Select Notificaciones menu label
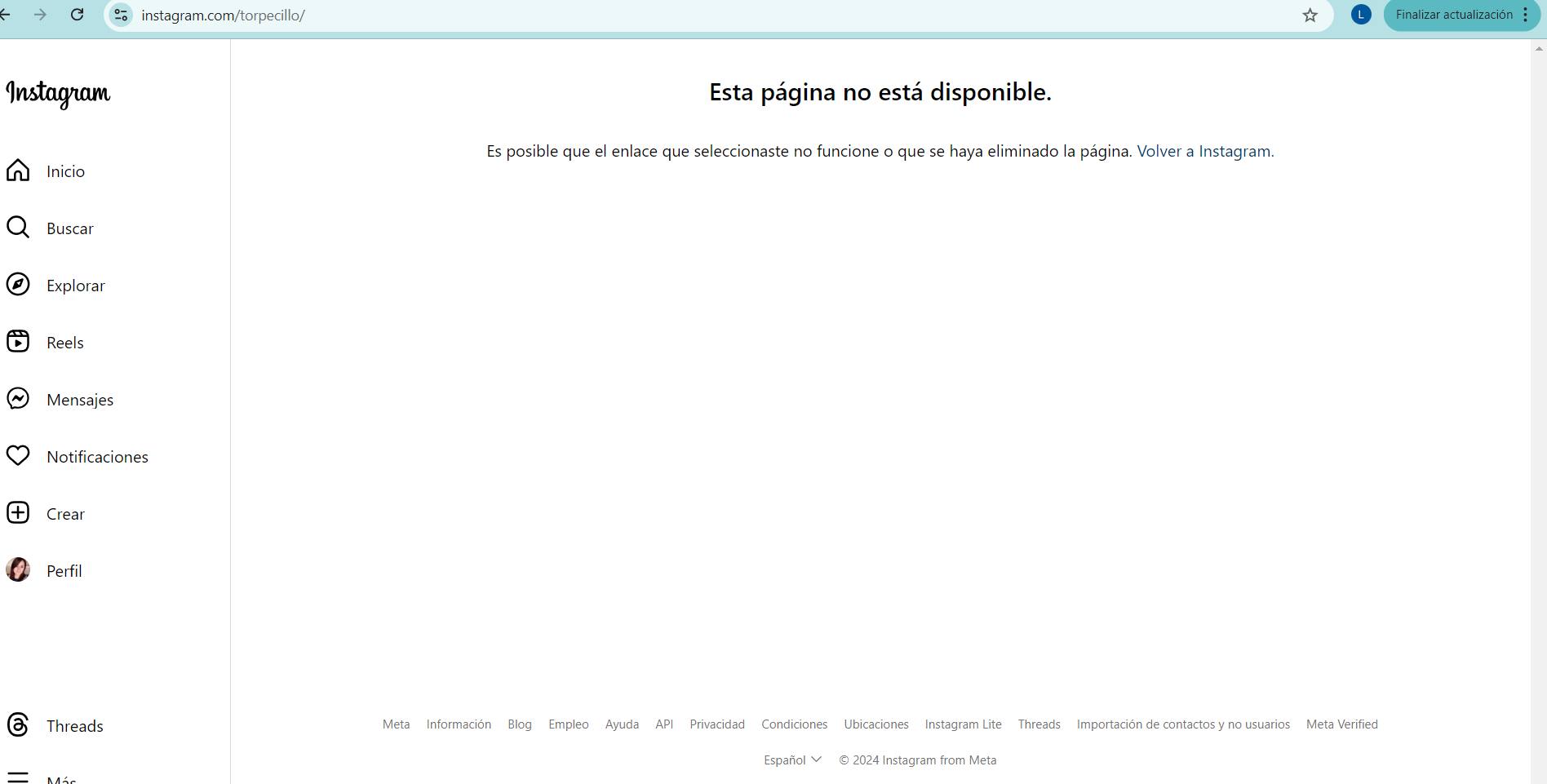 click(x=97, y=457)
